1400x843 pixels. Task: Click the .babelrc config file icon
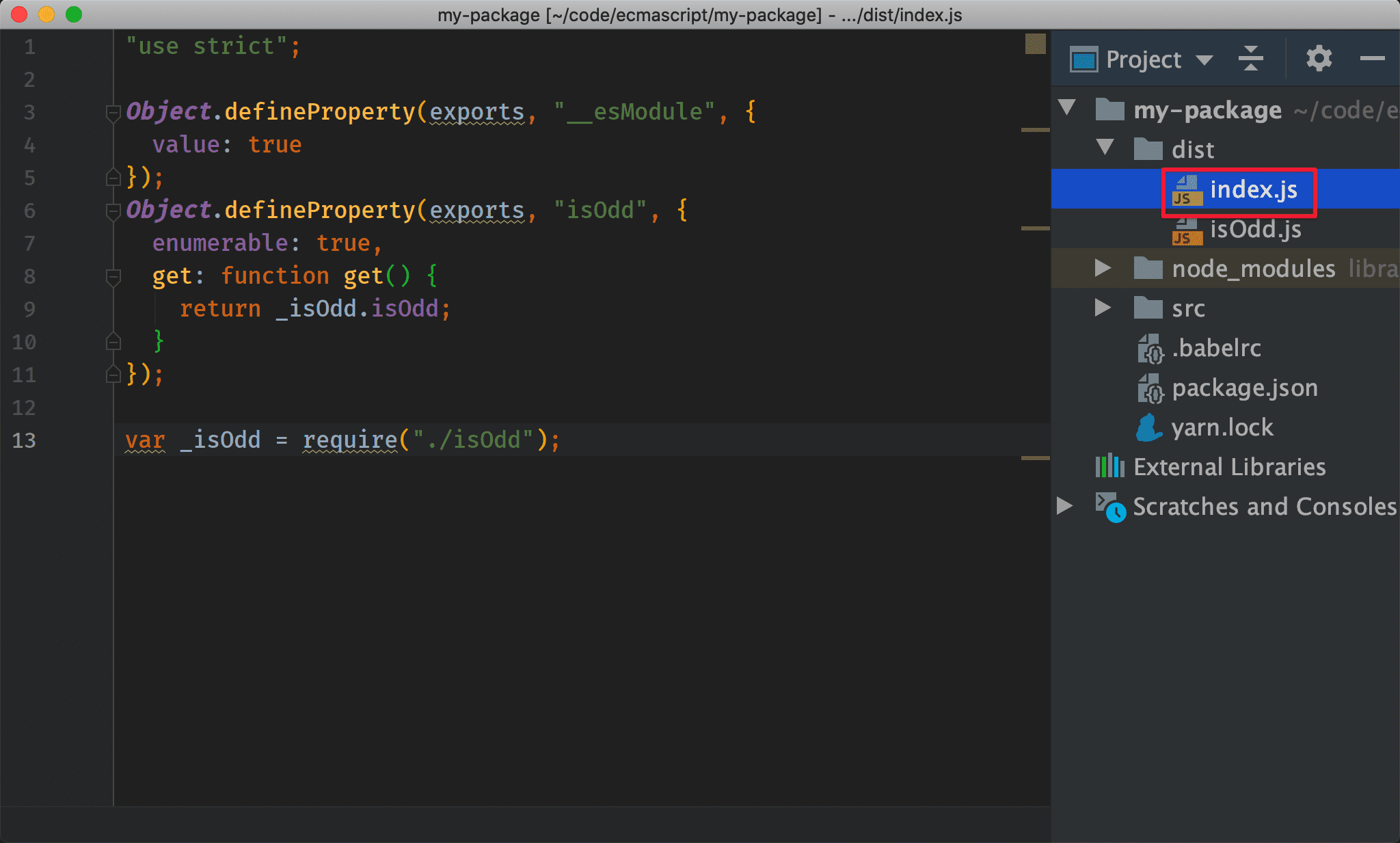click(1150, 349)
